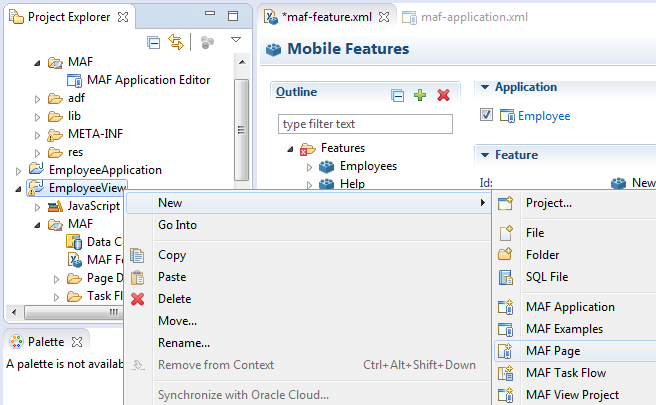Image resolution: width=656 pixels, height=405 pixels.
Task: Click red X delete icon in Outline
Action: [x=443, y=95]
